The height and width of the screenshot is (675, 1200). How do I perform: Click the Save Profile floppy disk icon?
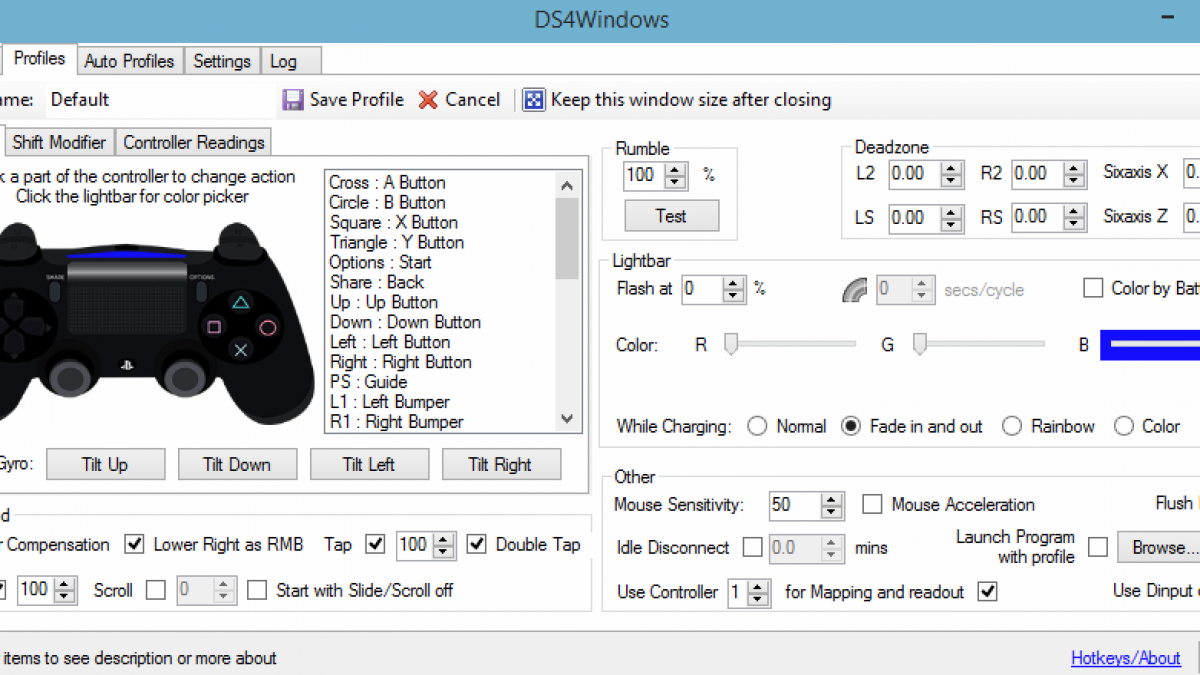click(x=293, y=100)
